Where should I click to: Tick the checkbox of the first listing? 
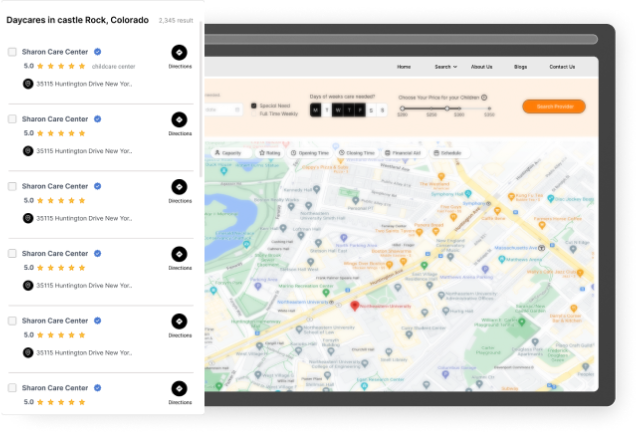[12, 51]
